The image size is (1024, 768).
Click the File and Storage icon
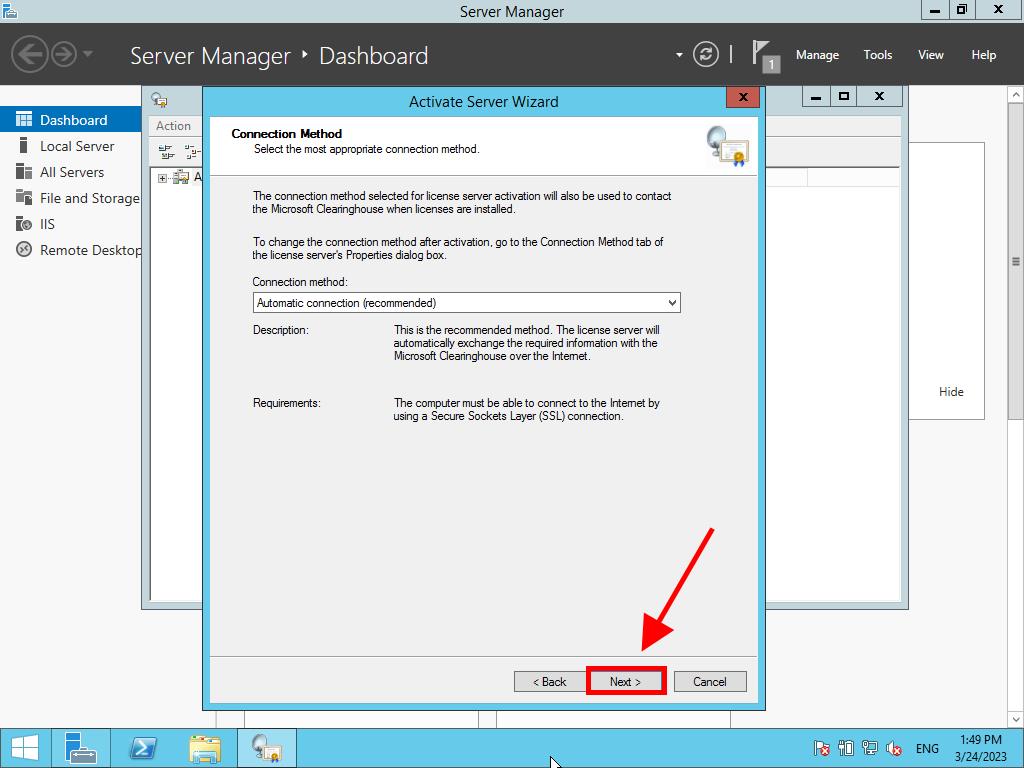[24, 197]
